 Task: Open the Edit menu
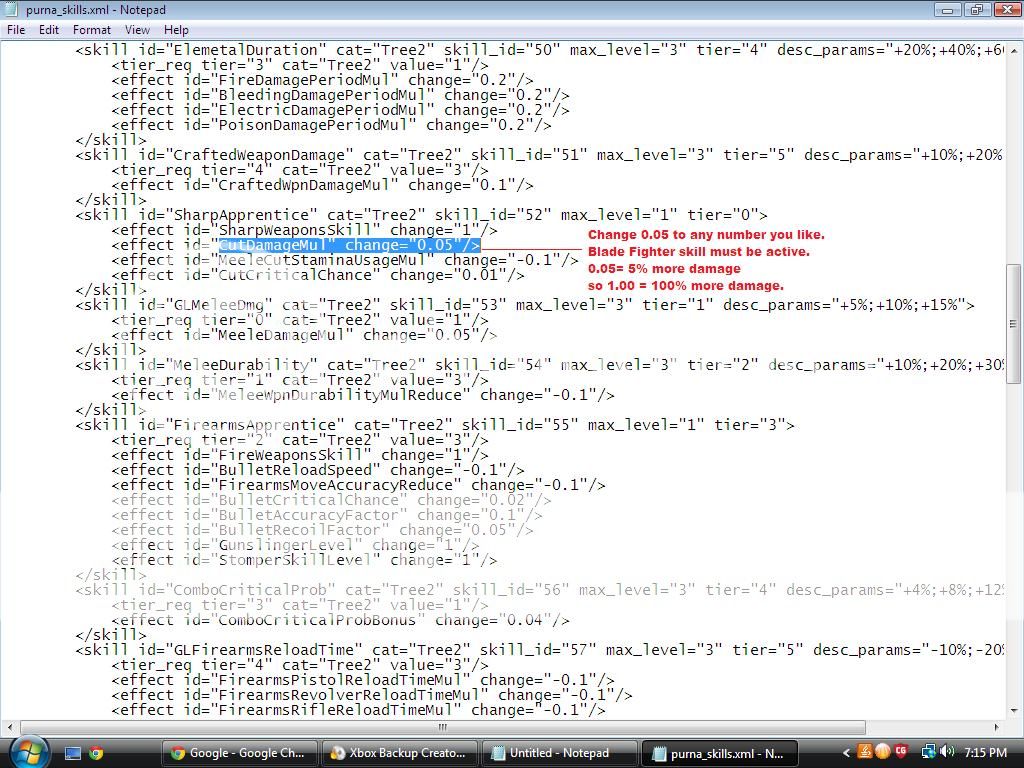click(x=49, y=30)
